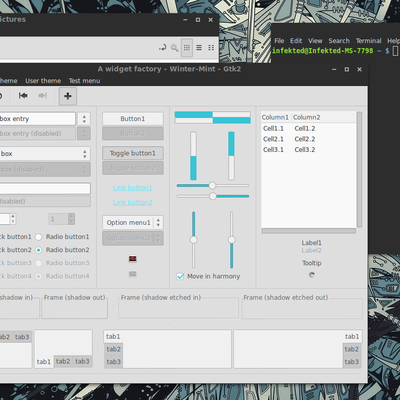Click the terminal prompt line
Screen dimensions: 400x400
(x=335, y=51)
